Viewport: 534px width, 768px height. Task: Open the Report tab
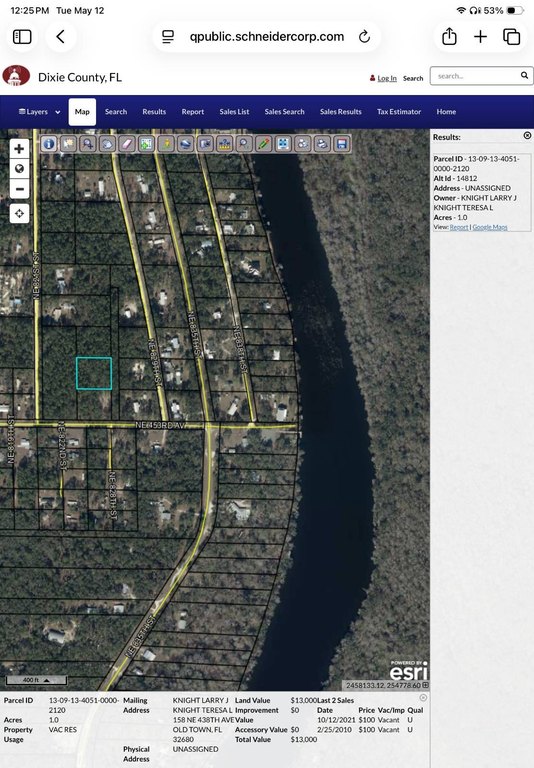tap(193, 112)
